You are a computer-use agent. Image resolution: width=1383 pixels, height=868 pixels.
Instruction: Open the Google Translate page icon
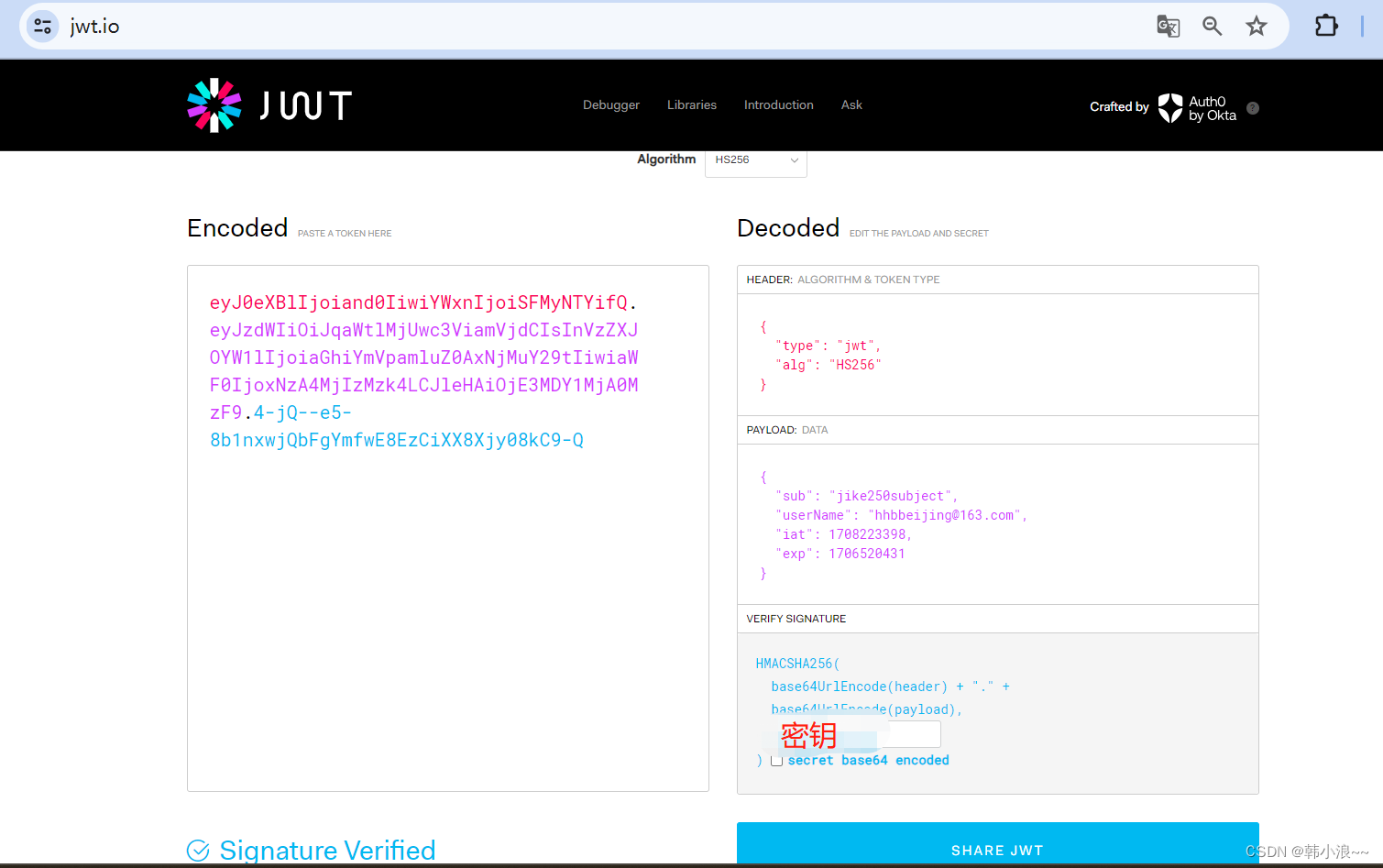(1168, 26)
